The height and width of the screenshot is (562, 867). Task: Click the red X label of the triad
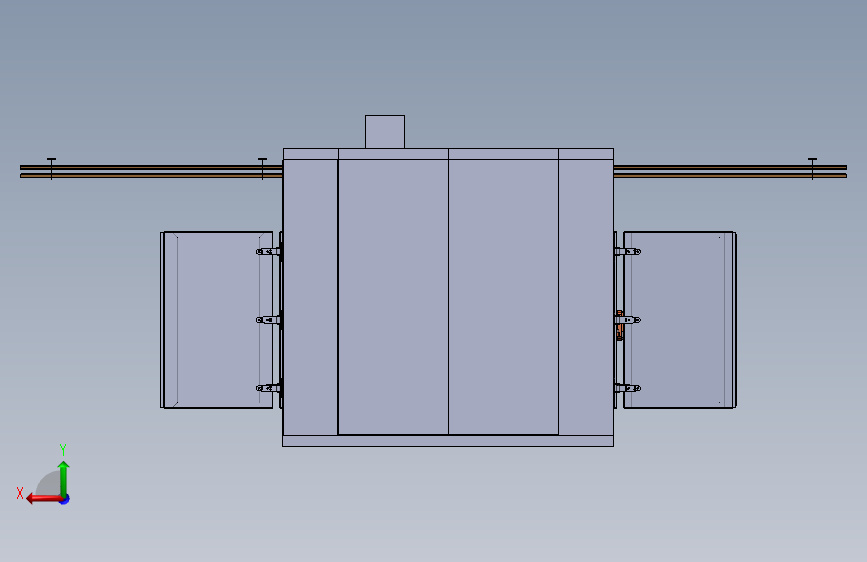(20, 493)
